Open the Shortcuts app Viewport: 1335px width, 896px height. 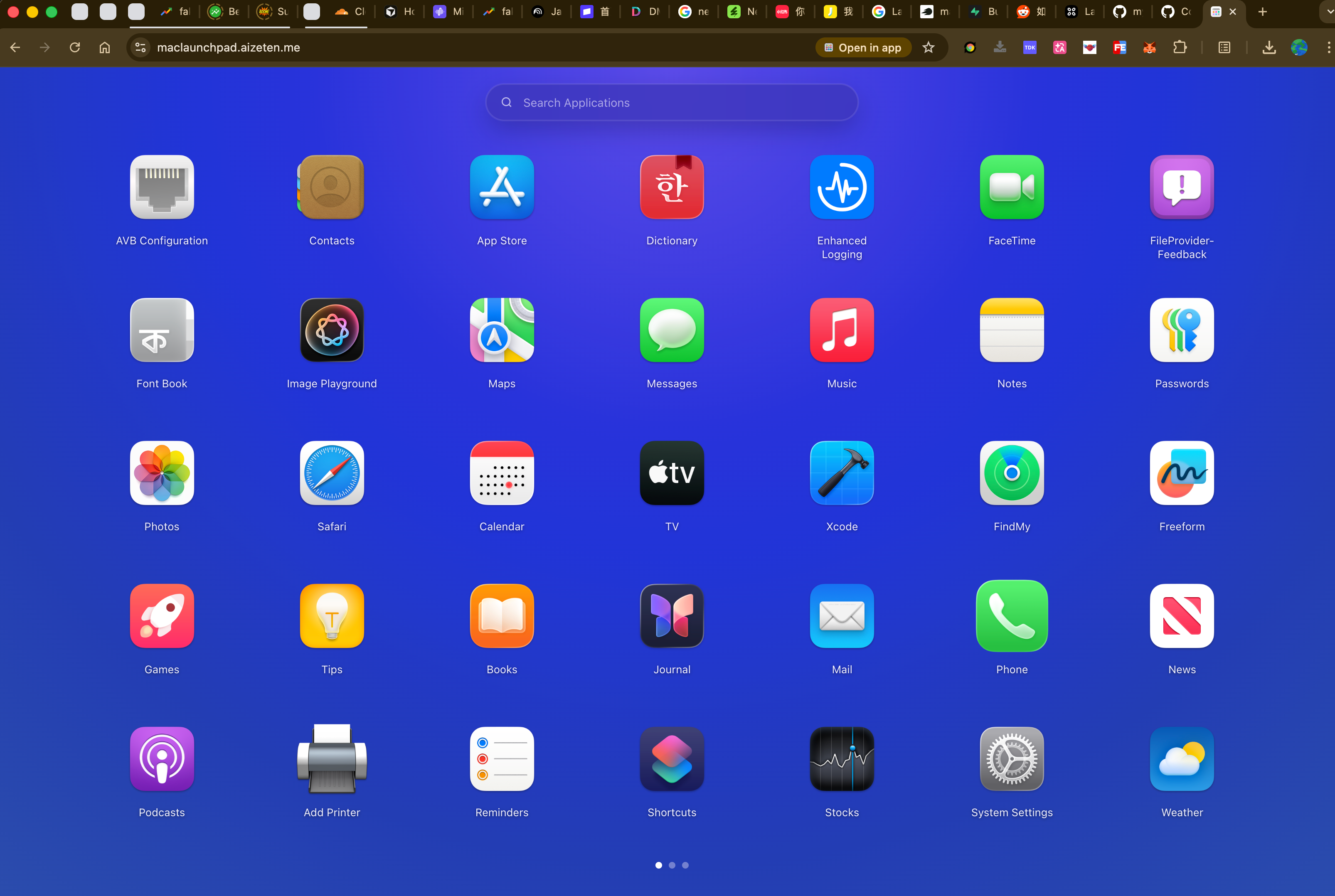click(x=672, y=759)
